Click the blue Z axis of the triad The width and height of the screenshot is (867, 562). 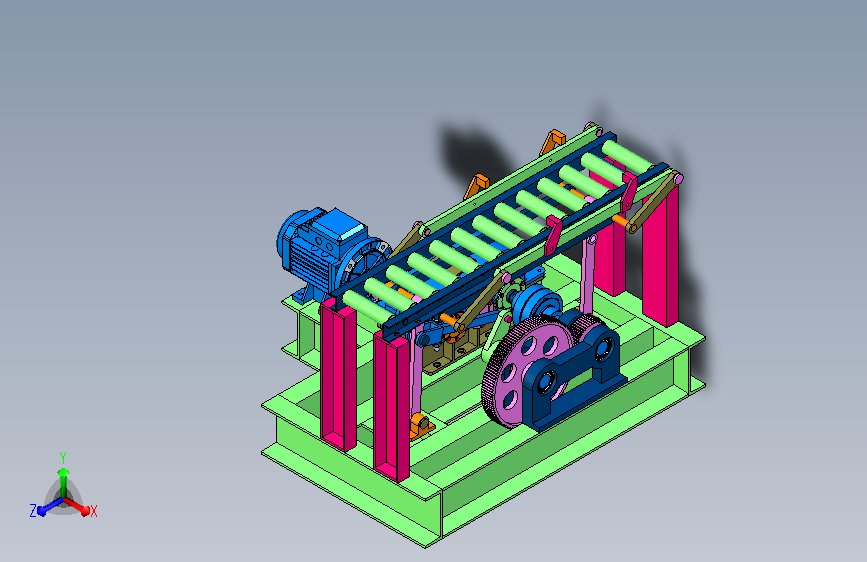coord(44,508)
